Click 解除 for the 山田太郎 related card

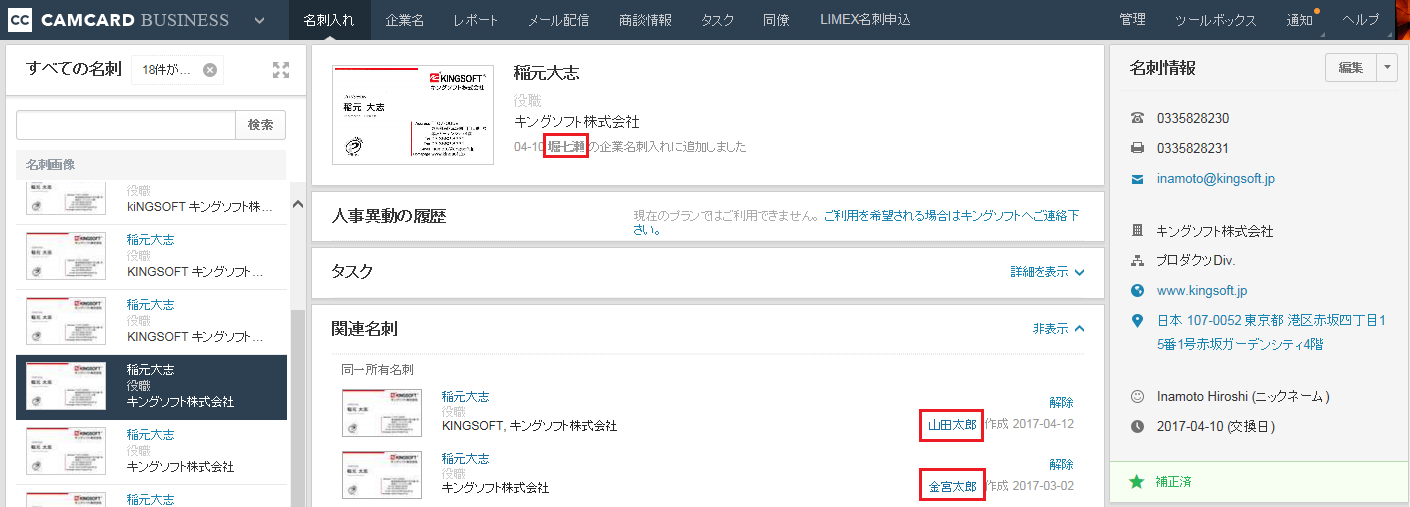coord(1061,403)
